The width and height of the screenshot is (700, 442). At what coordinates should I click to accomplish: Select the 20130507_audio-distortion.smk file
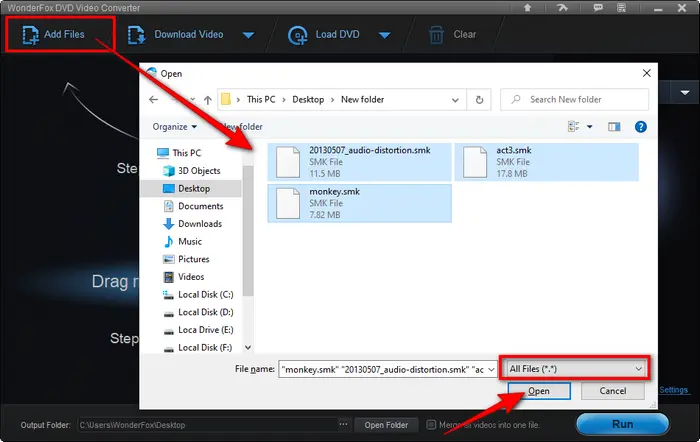[359, 162]
